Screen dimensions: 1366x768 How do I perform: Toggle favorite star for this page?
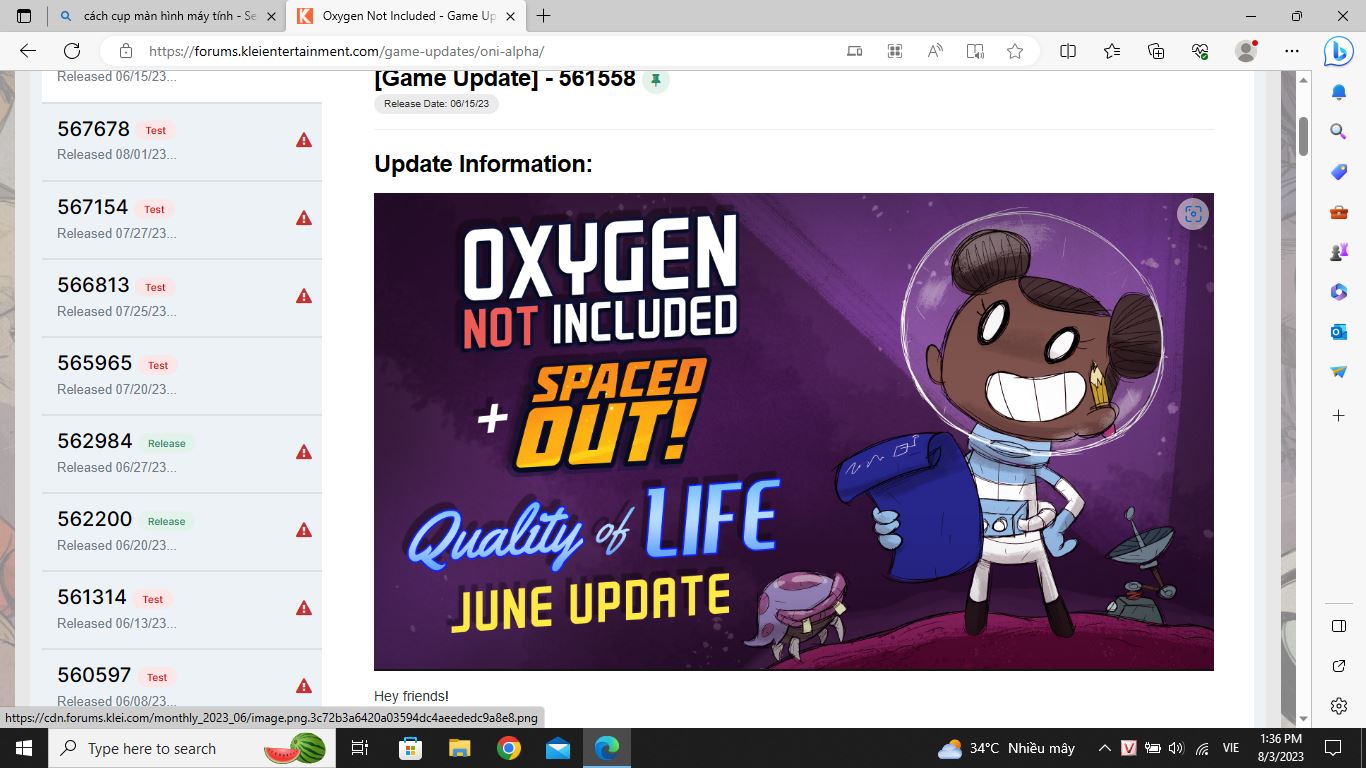point(1014,49)
